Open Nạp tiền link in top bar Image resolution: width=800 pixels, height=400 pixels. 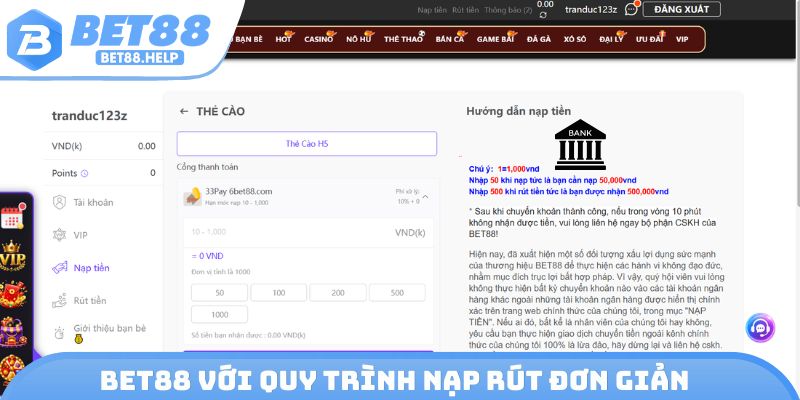432,10
